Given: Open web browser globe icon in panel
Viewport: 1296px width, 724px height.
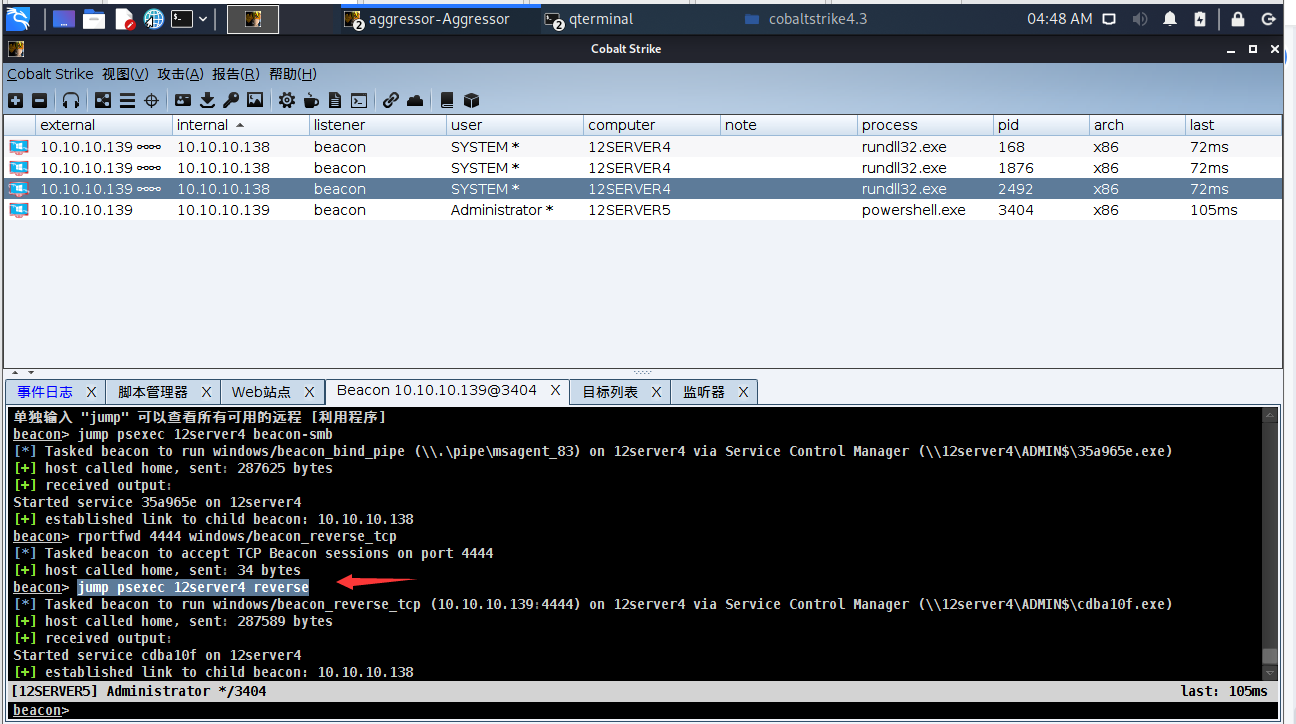Looking at the screenshot, I should pos(154,18).
